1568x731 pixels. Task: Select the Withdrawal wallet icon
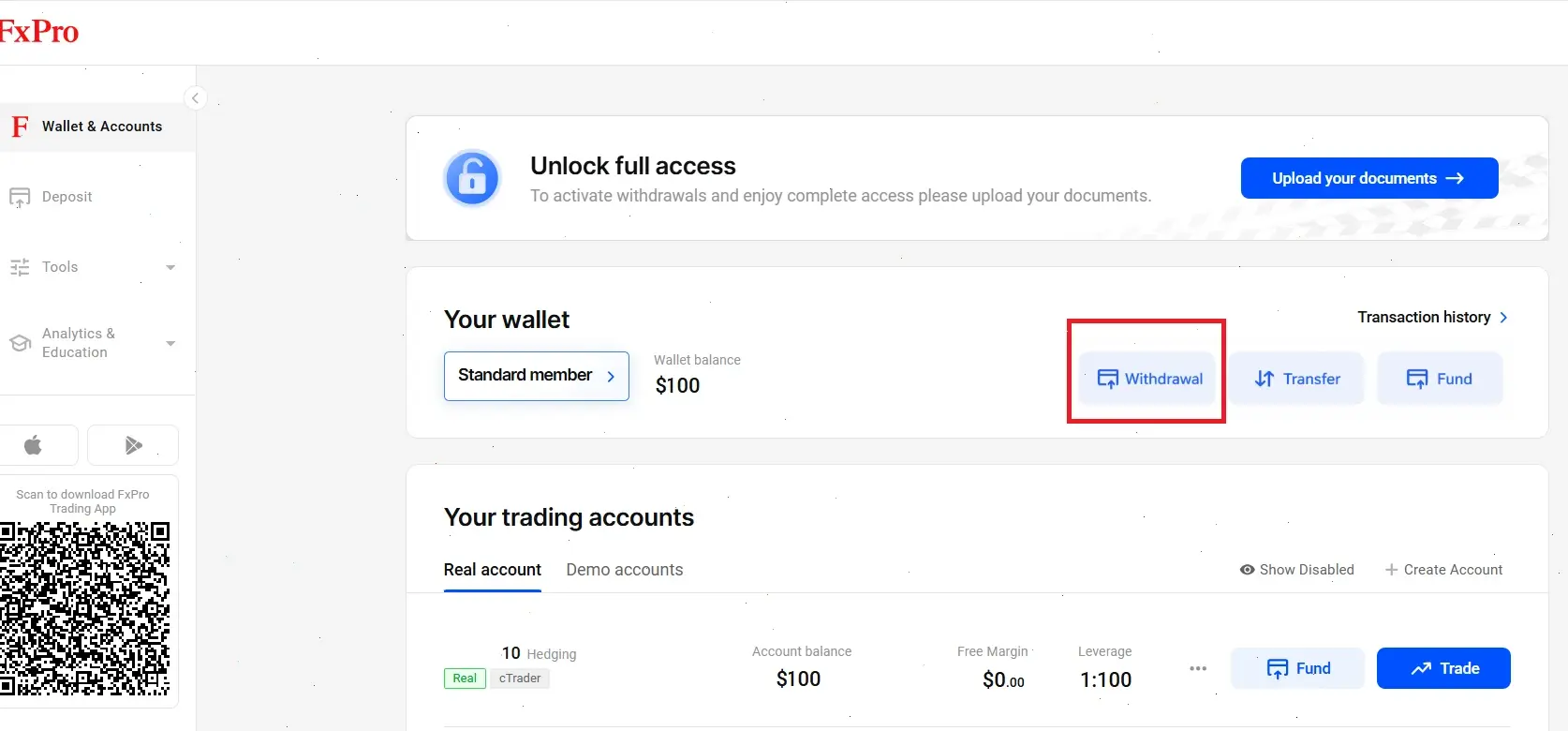coord(1108,379)
